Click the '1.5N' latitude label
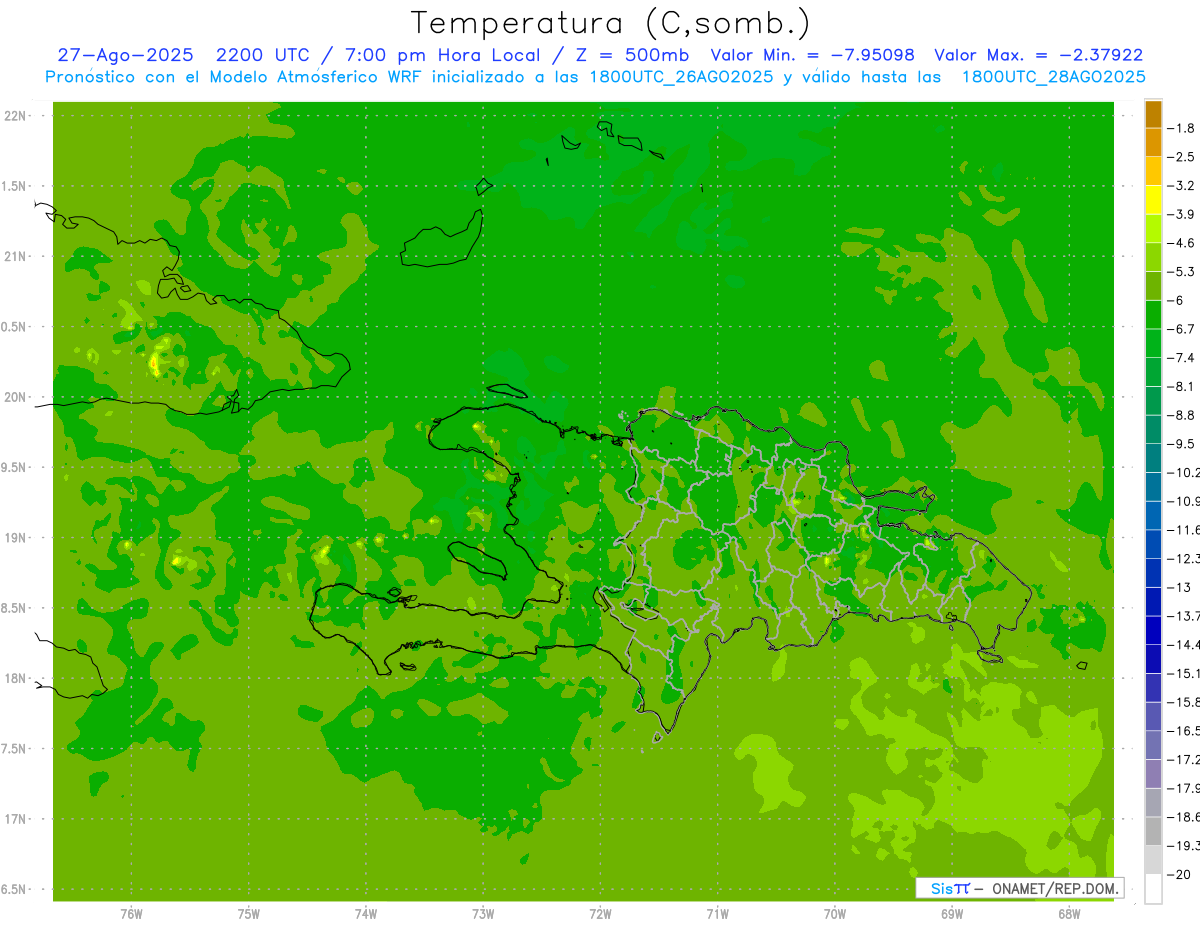The image size is (1200, 927). click(x=15, y=186)
